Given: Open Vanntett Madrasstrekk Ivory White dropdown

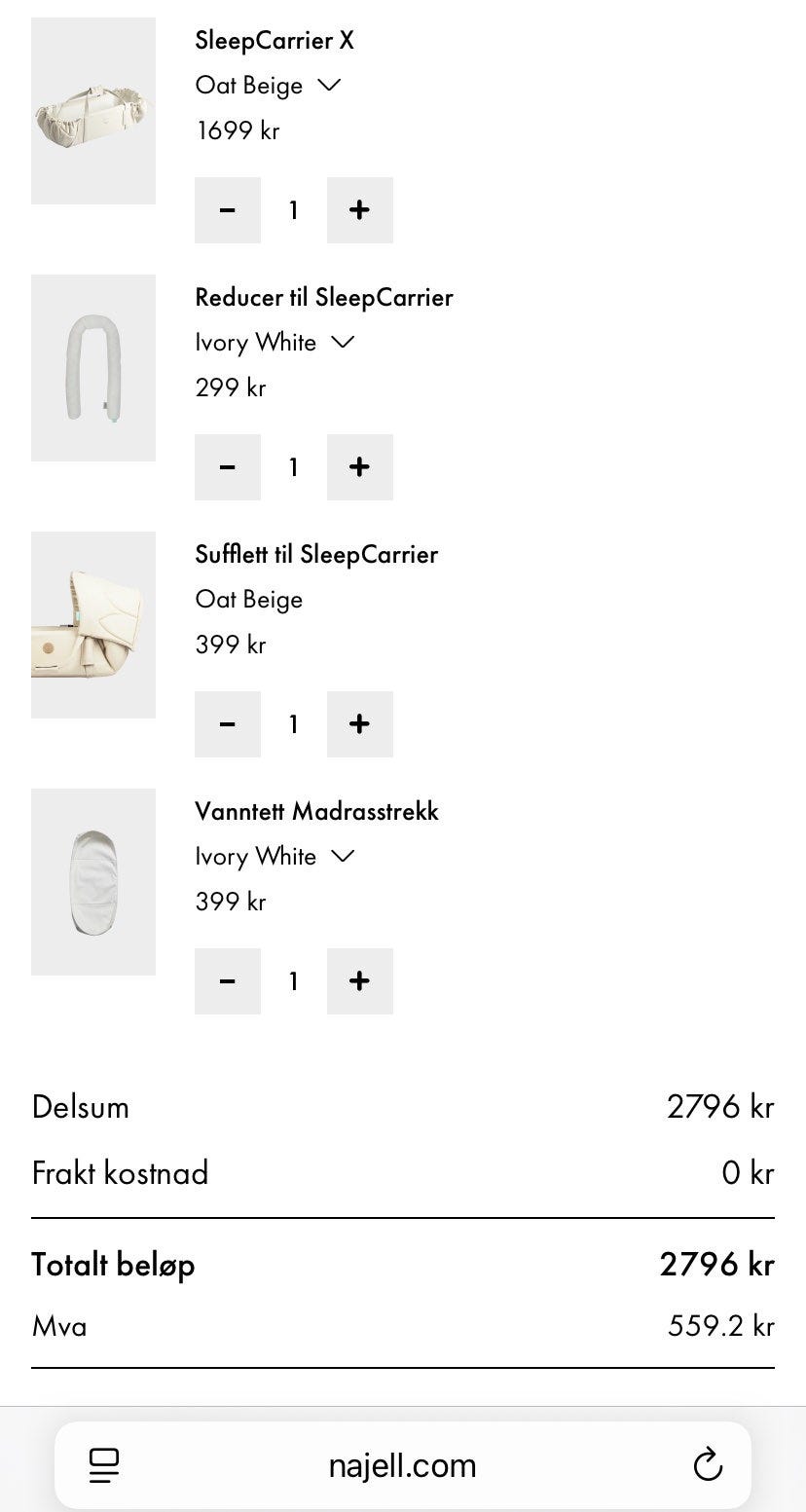Looking at the screenshot, I should (275, 857).
